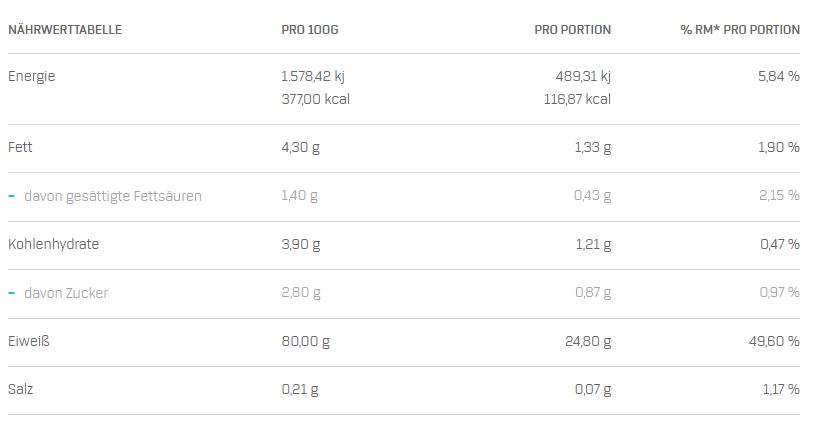Screen dimensions: 820x423
Task: Select the Eiweiß row label
Action: point(29,341)
